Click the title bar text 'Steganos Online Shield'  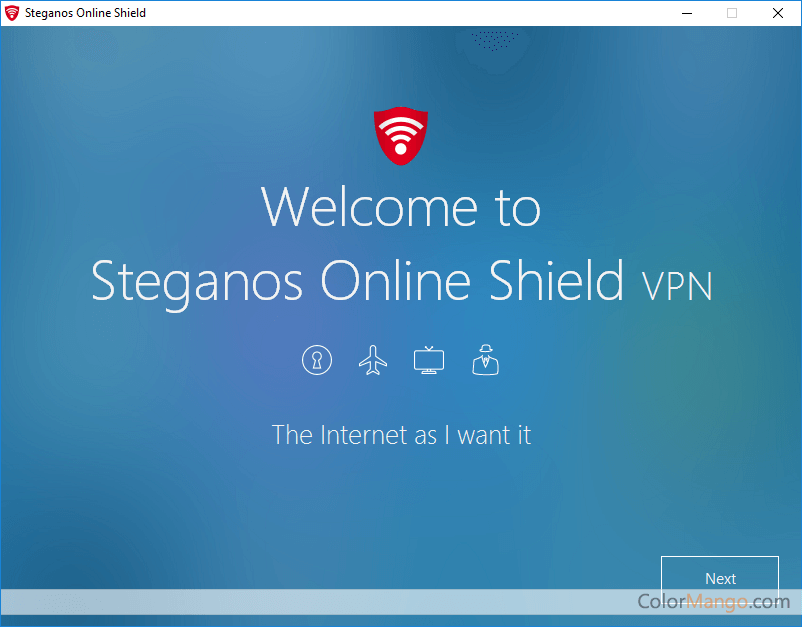point(85,13)
